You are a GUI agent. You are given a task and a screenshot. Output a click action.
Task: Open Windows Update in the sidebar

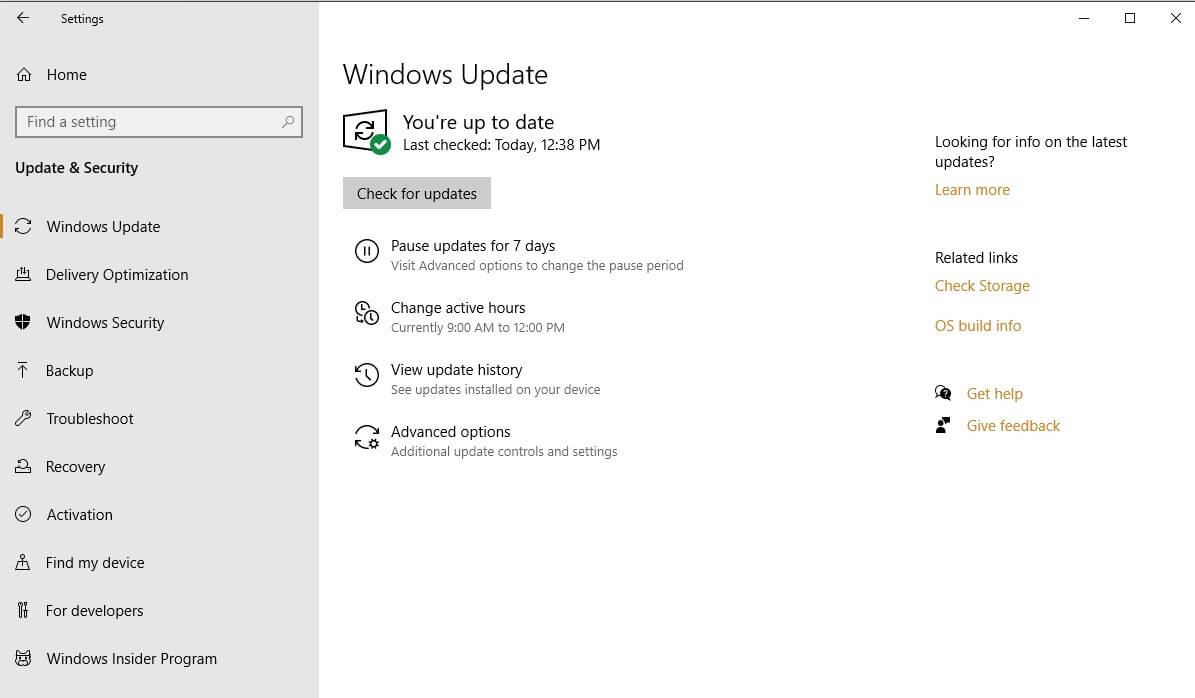[x=103, y=226]
